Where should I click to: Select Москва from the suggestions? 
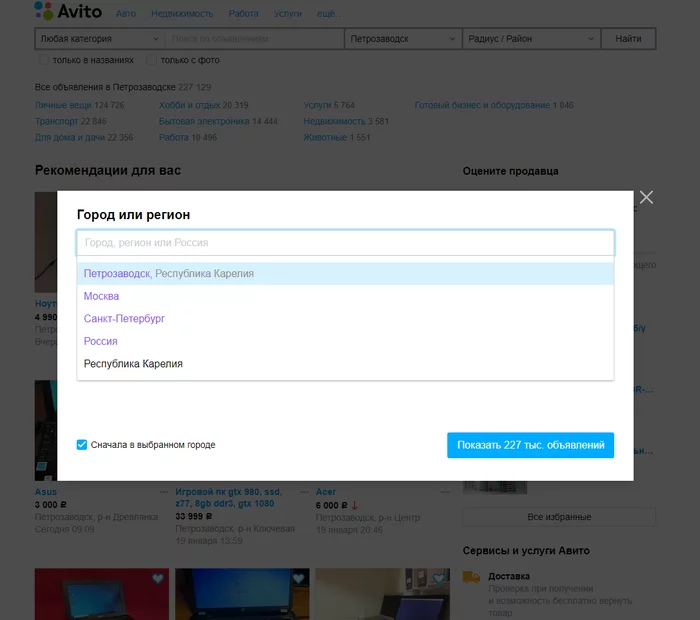pyautogui.click(x=345, y=296)
